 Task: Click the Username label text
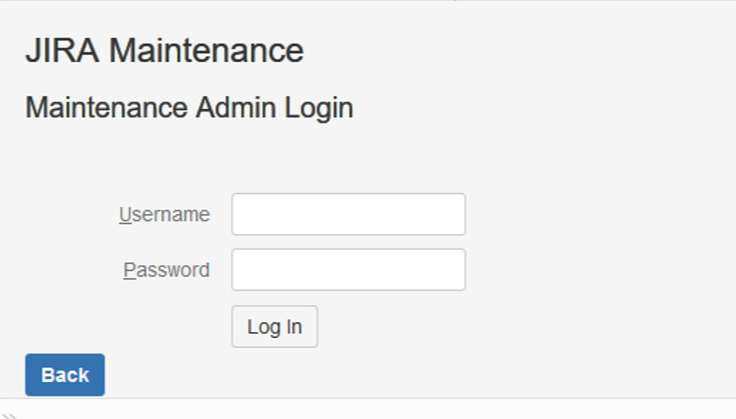pyautogui.click(x=164, y=214)
